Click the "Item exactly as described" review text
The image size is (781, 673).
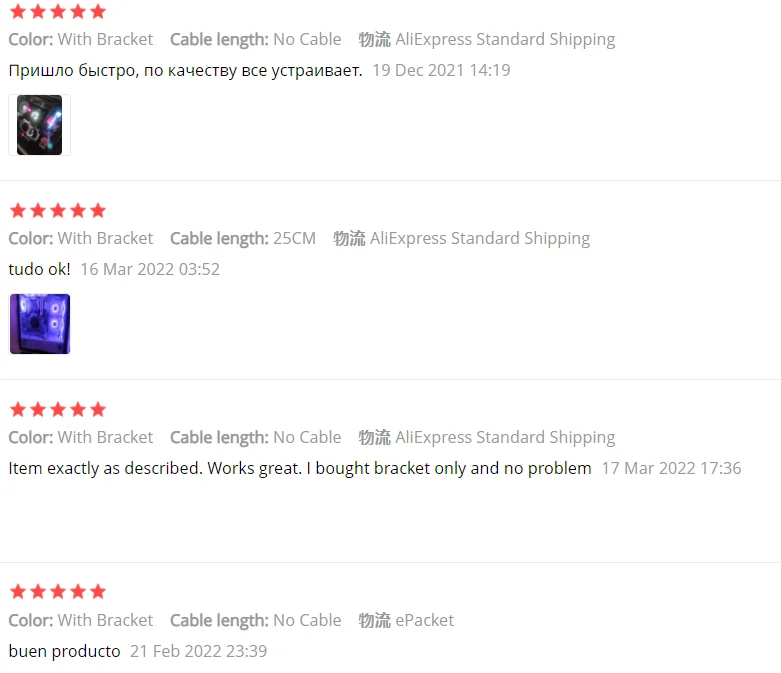299,468
